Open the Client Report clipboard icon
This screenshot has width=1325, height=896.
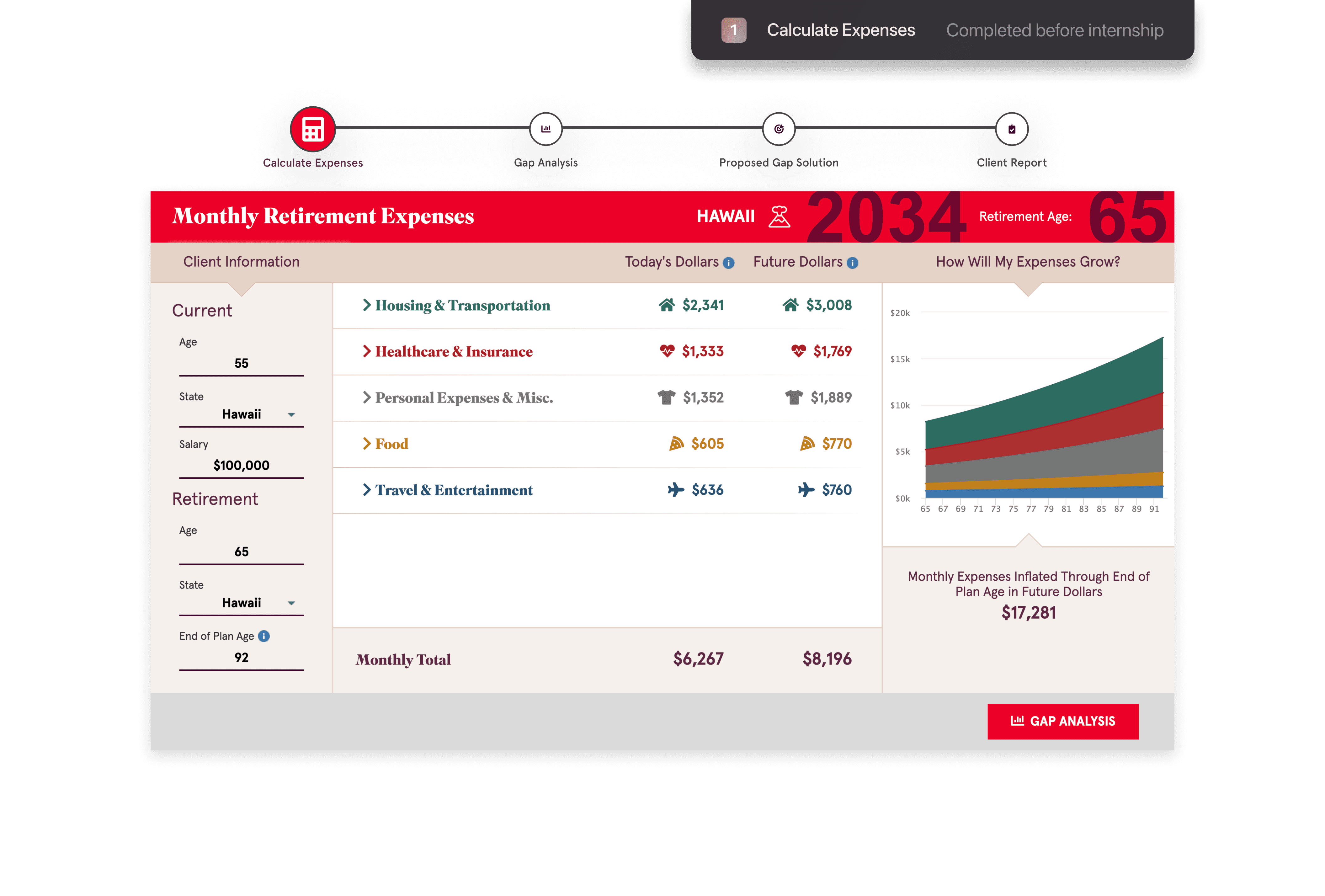coord(1011,129)
